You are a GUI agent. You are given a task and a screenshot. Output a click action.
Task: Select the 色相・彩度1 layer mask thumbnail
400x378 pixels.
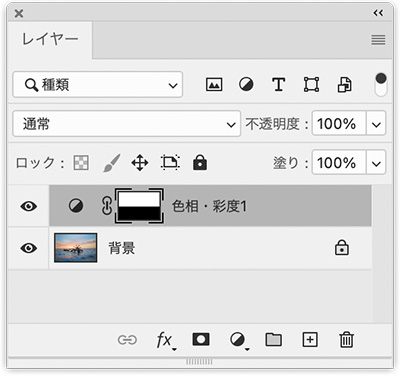(139, 206)
